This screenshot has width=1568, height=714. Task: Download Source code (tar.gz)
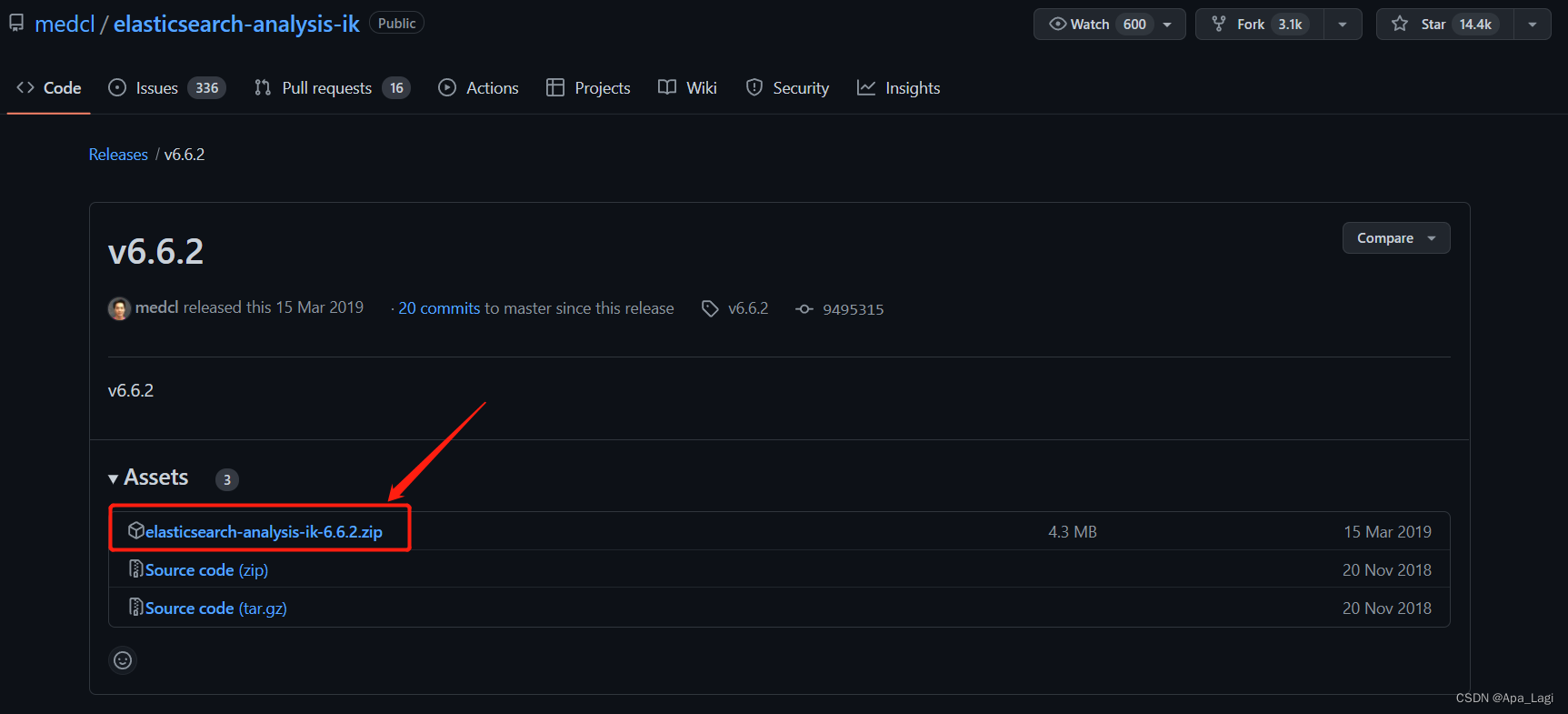(216, 608)
